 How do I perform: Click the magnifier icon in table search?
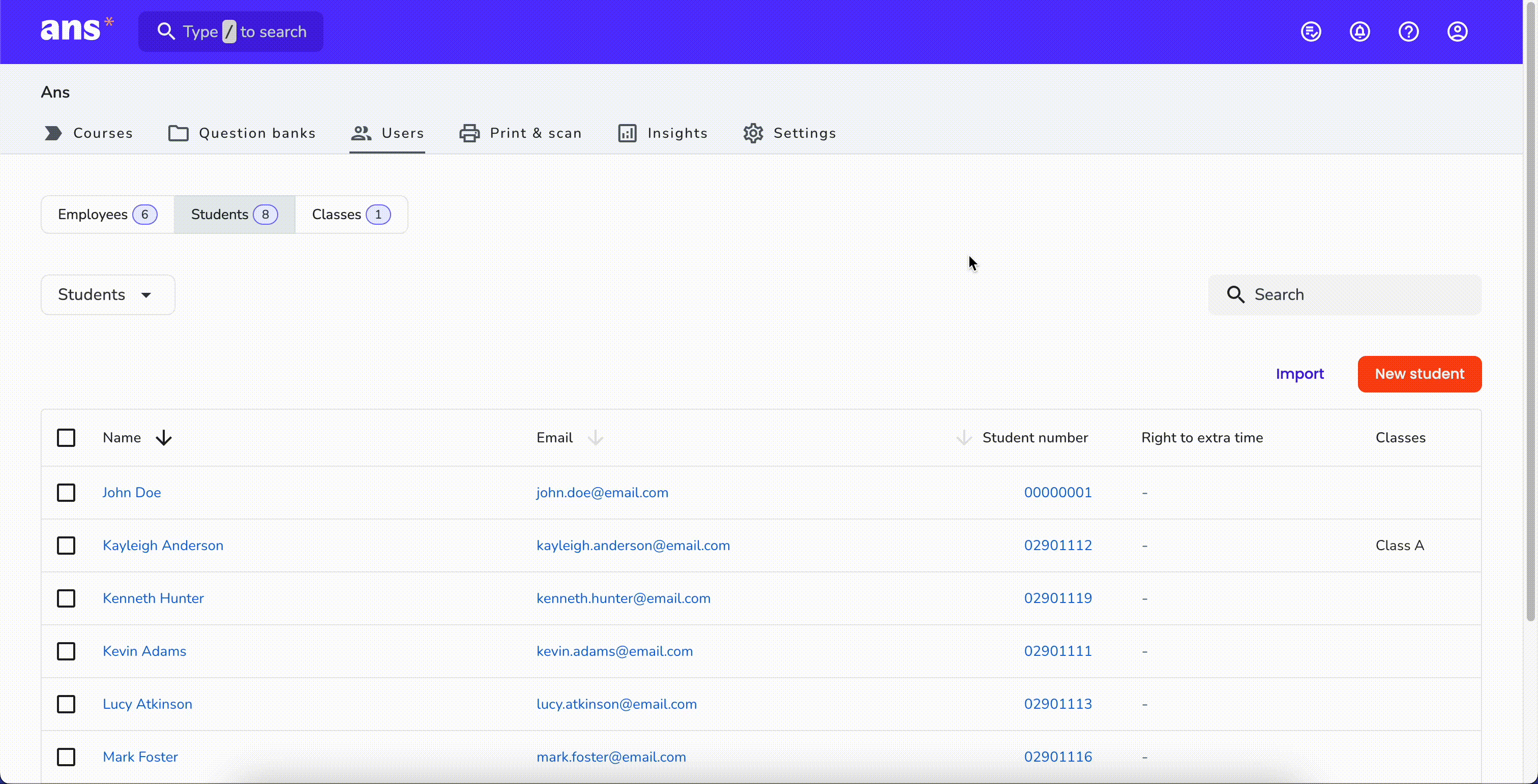tap(1235, 295)
